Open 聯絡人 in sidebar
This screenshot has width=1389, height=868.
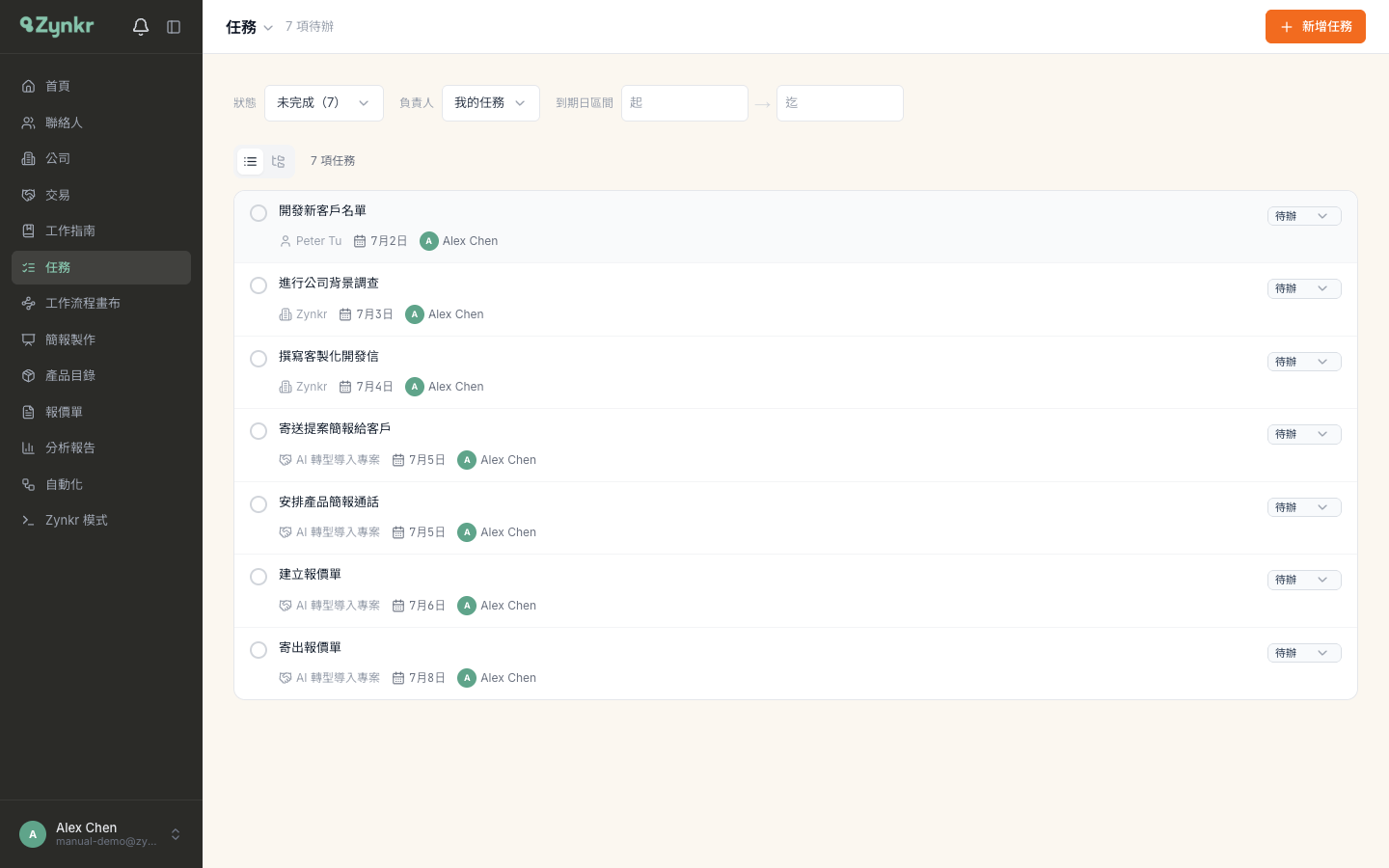tap(101, 122)
